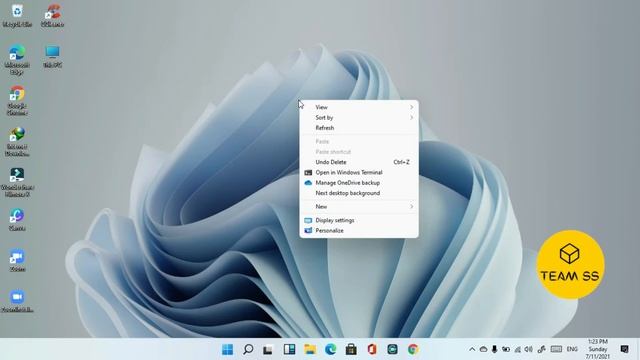Choose Personalize from the context menu
640x360 pixels.
359,231
